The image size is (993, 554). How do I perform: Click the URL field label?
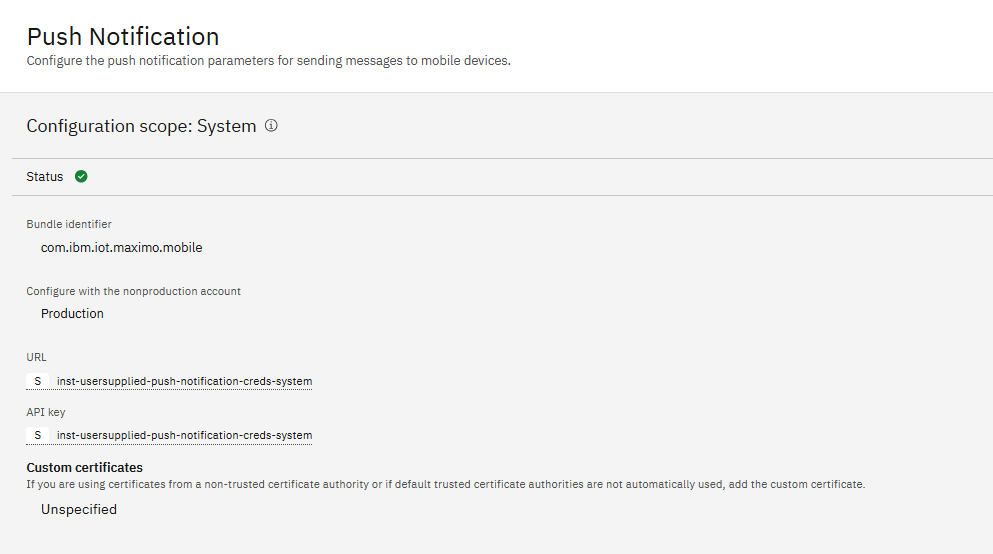tap(36, 357)
